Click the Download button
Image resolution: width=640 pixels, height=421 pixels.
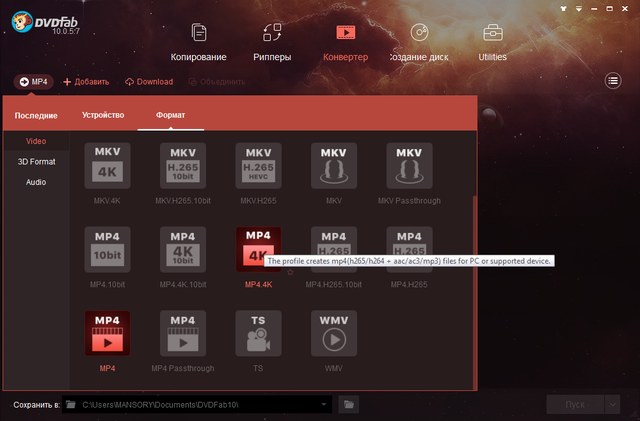149,82
